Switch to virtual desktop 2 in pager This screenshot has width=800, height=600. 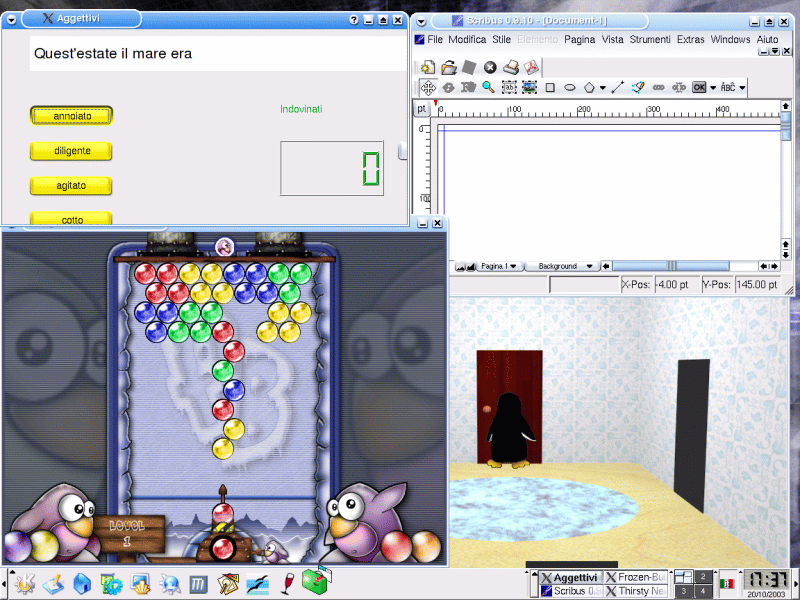tap(703, 577)
